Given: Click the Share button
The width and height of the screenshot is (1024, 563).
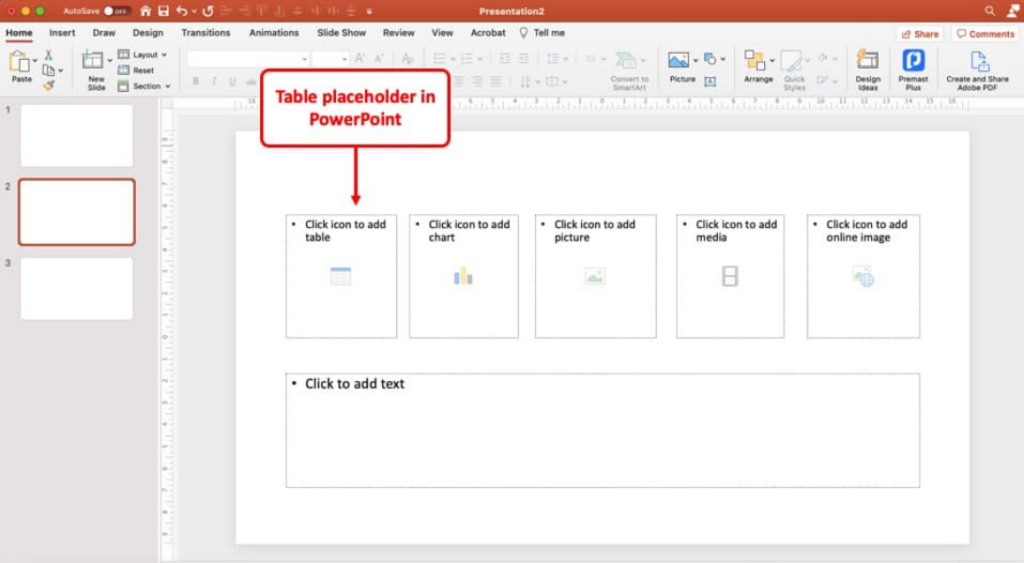Looking at the screenshot, I should pyautogui.click(x=919, y=34).
